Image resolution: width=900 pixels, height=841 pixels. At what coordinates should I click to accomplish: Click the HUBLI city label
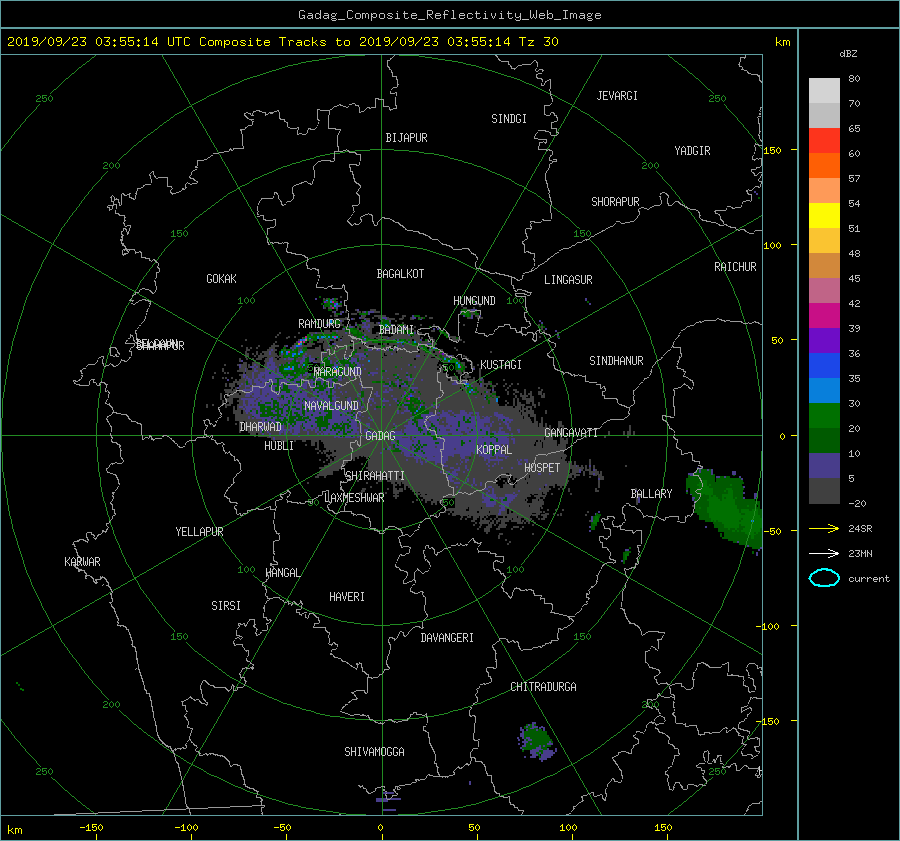(278, 445)
